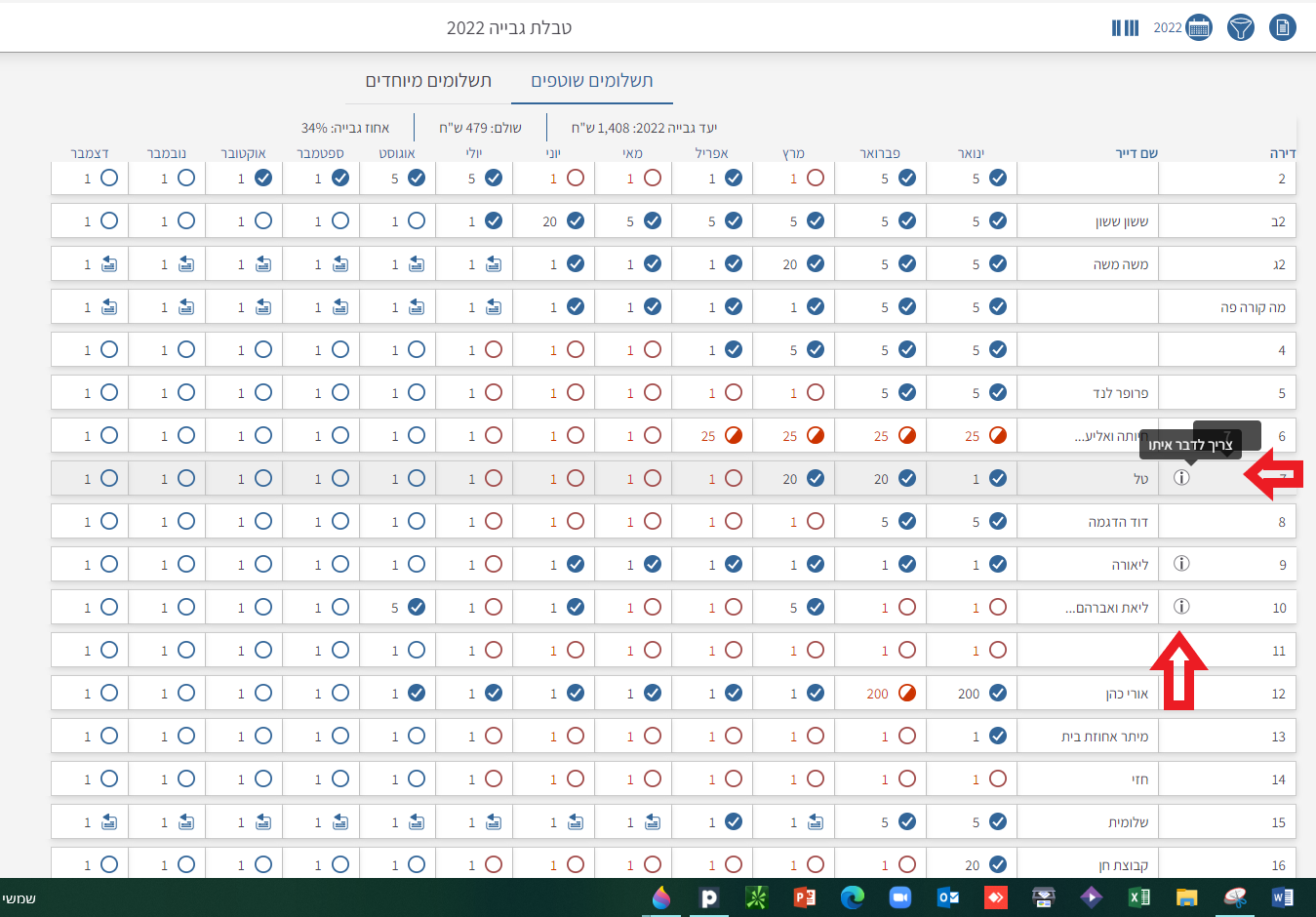Open the 2022 calendar year picker

click(x=1198, y=27)
